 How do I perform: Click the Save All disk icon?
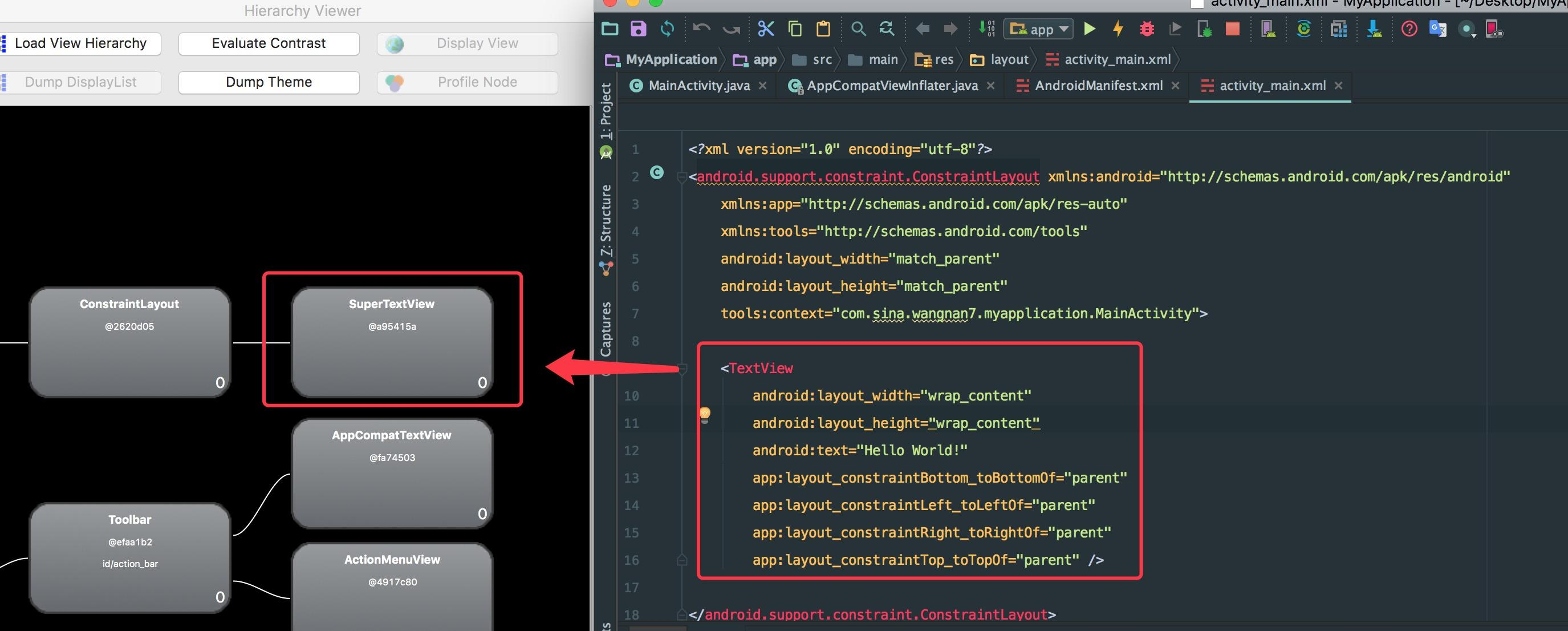pyautogui.click(x=638, y=29)
